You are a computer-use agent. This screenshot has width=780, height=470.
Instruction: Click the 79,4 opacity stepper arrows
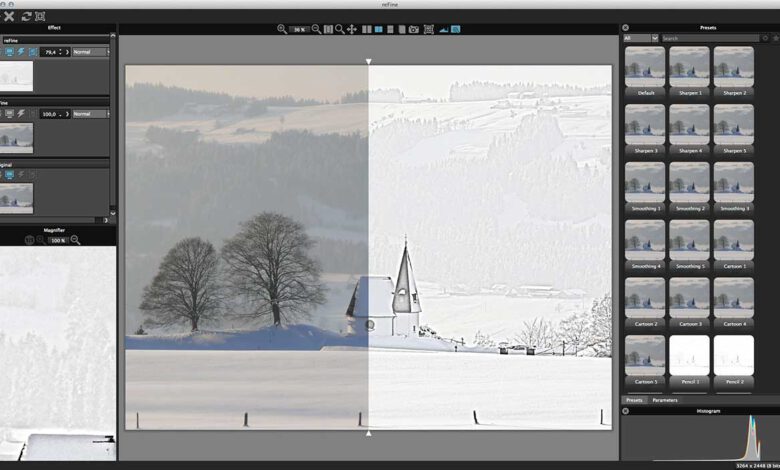pyautogui.click(x=60, y=52)
